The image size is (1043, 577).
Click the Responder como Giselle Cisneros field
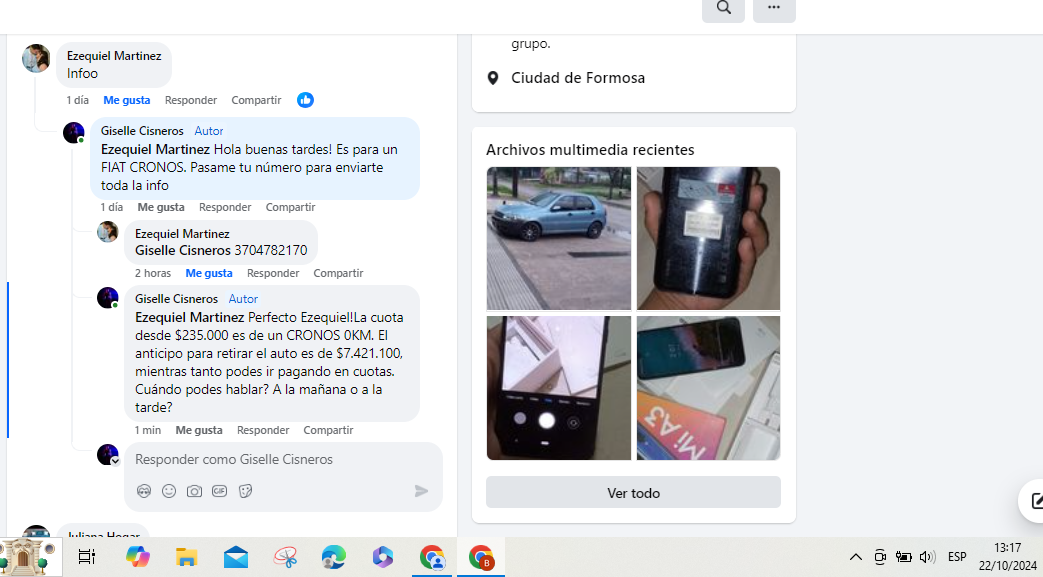283,459
